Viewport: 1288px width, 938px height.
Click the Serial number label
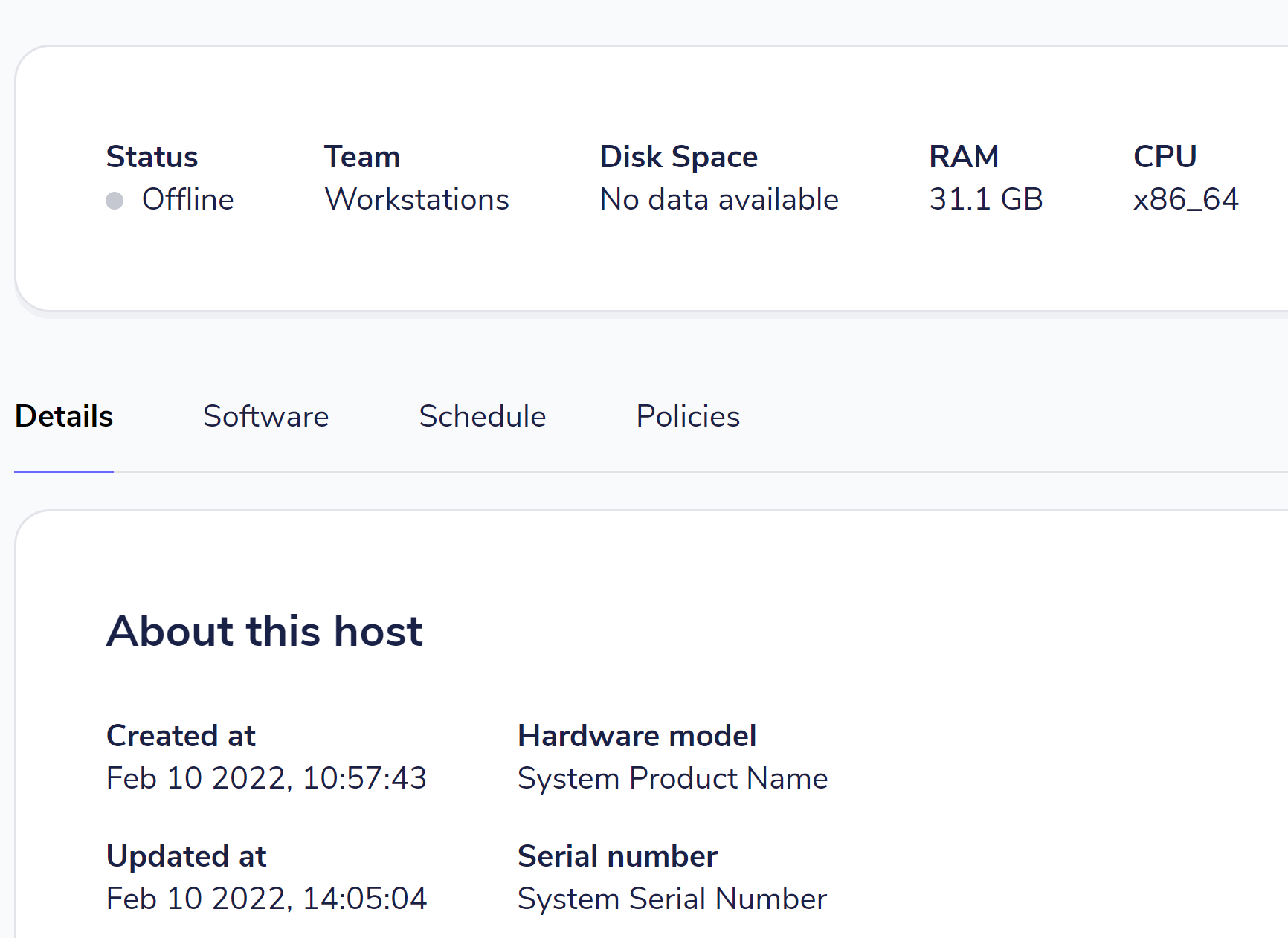617,856
